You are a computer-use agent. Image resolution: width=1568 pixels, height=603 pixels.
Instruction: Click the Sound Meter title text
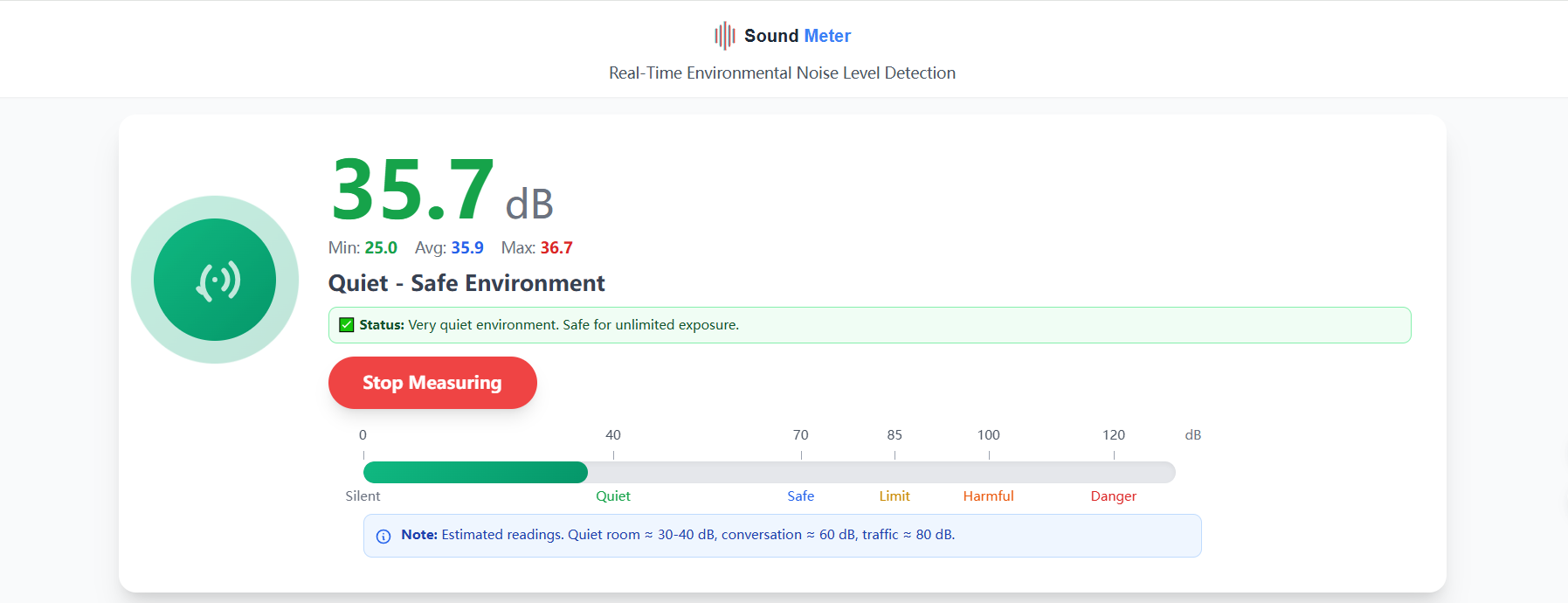[x=798, y=36]
